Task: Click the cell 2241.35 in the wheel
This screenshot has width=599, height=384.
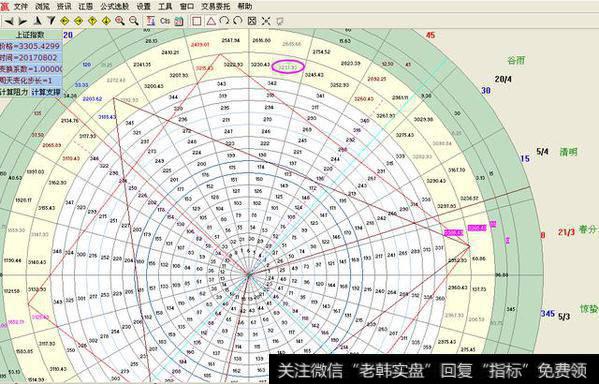Action: 142,64
